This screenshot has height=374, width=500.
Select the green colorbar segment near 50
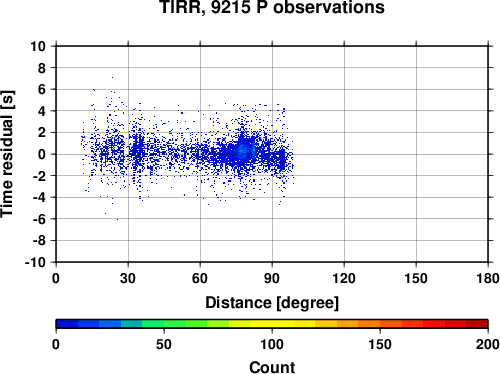click(x=164, y=324)
